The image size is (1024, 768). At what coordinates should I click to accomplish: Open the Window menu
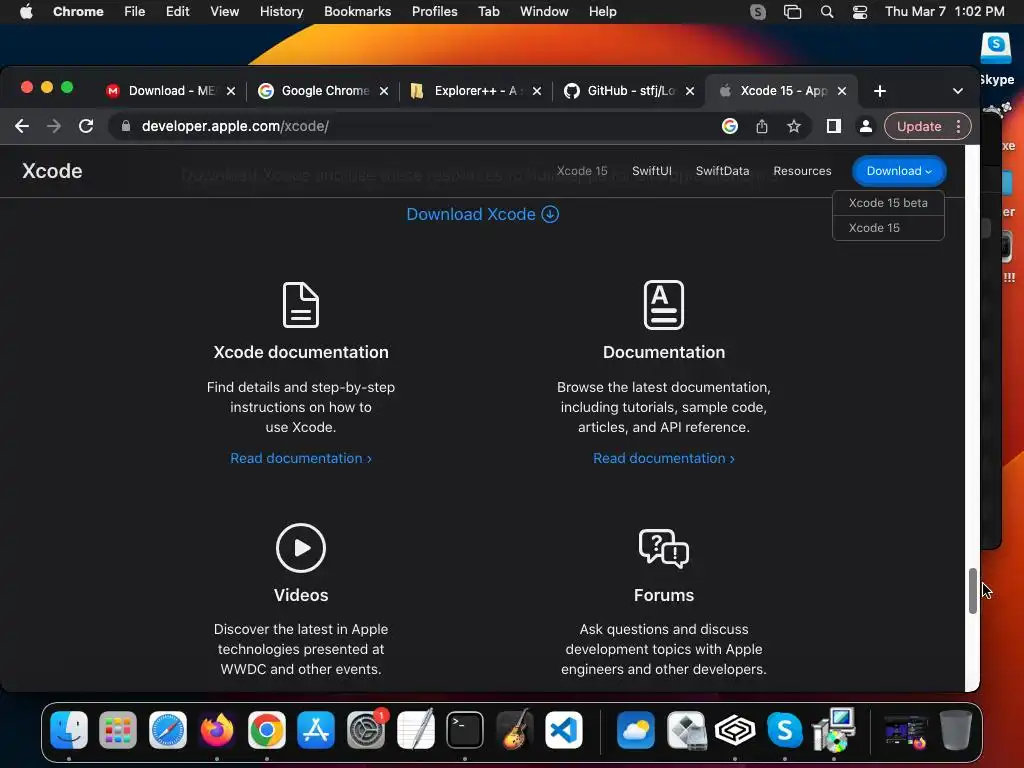(x=544, y=12)
